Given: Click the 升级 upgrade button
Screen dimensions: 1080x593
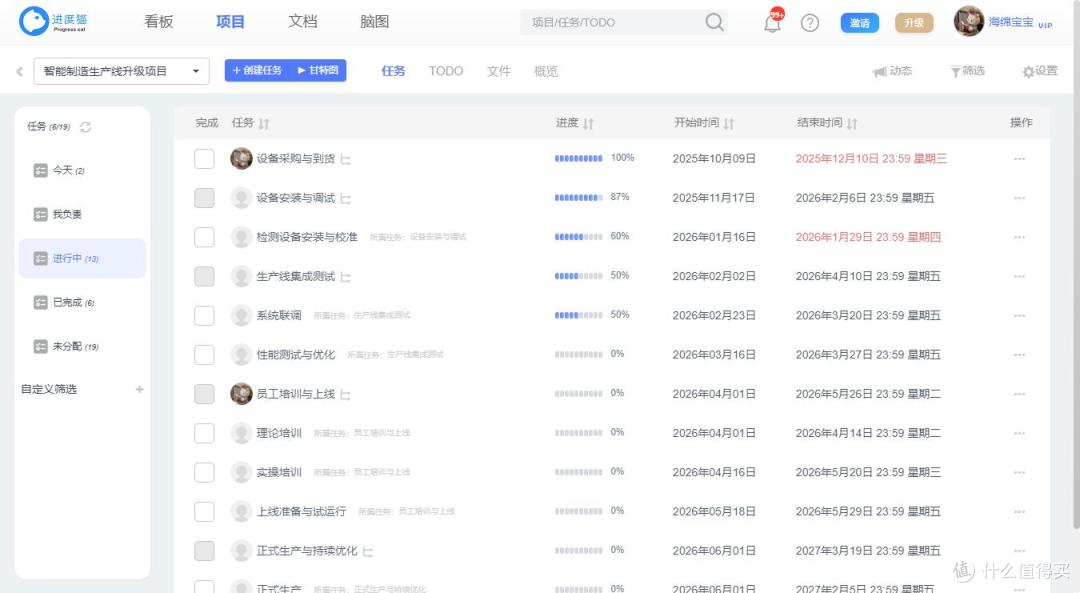Looking at the screenshot, I should tap(914, 23).
